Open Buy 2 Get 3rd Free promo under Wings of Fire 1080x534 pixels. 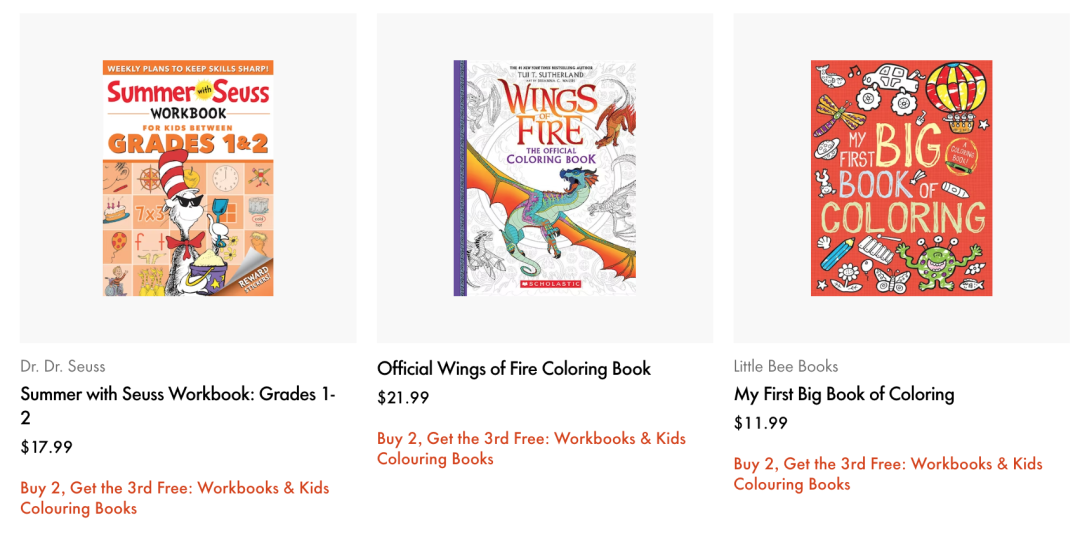pyautogui.click(x=532, y=449)
